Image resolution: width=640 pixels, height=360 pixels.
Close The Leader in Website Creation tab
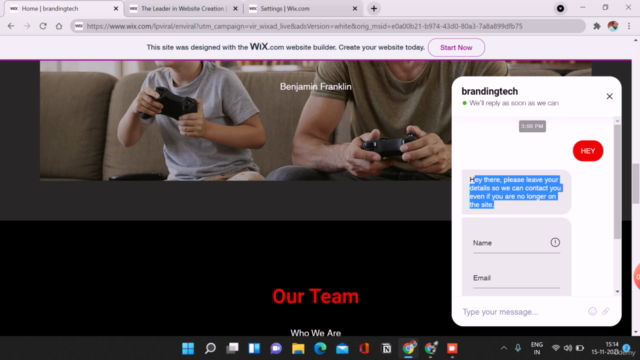tap(236, 9)
